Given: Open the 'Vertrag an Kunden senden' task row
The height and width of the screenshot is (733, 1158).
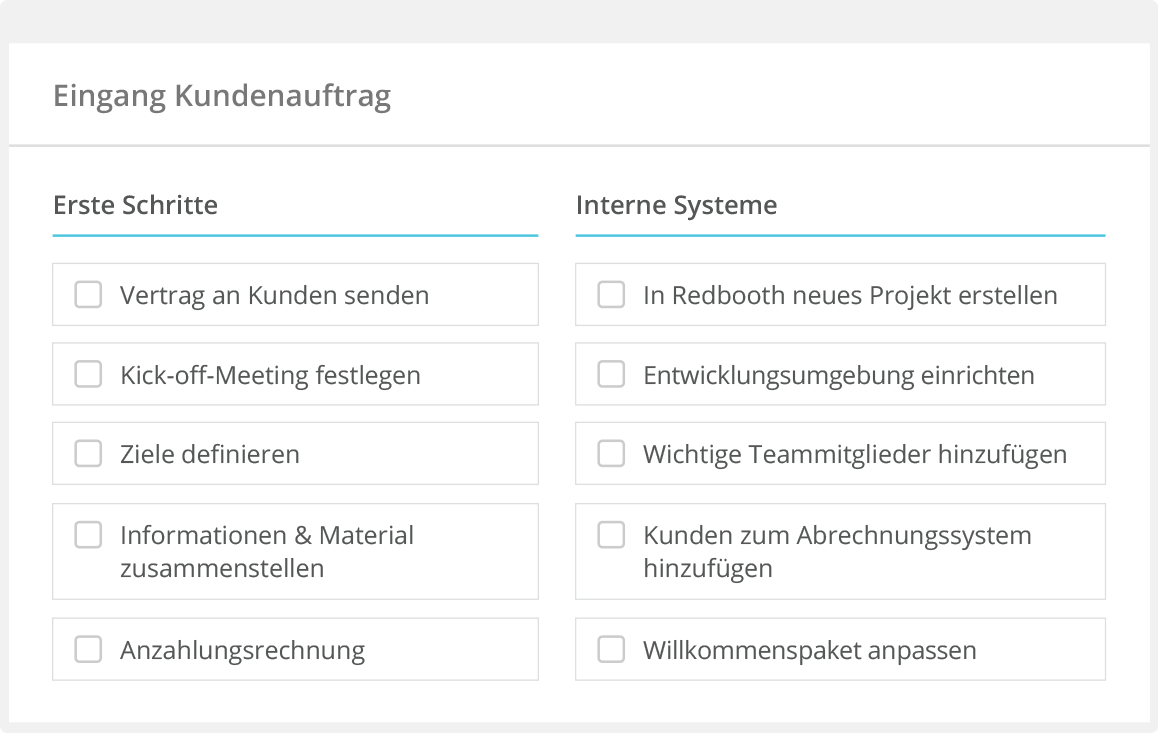Looking at the screenshot, I should pos(295,294).
